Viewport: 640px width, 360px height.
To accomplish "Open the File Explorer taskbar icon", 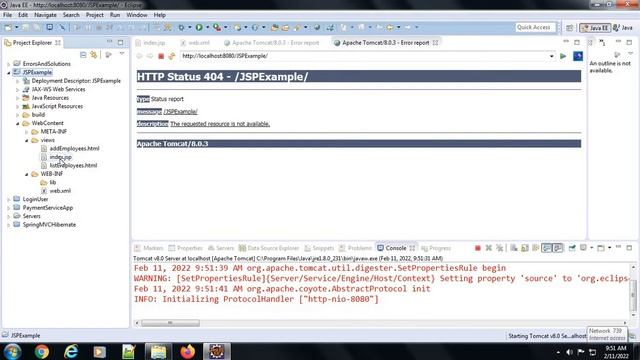I will (158, 351).
